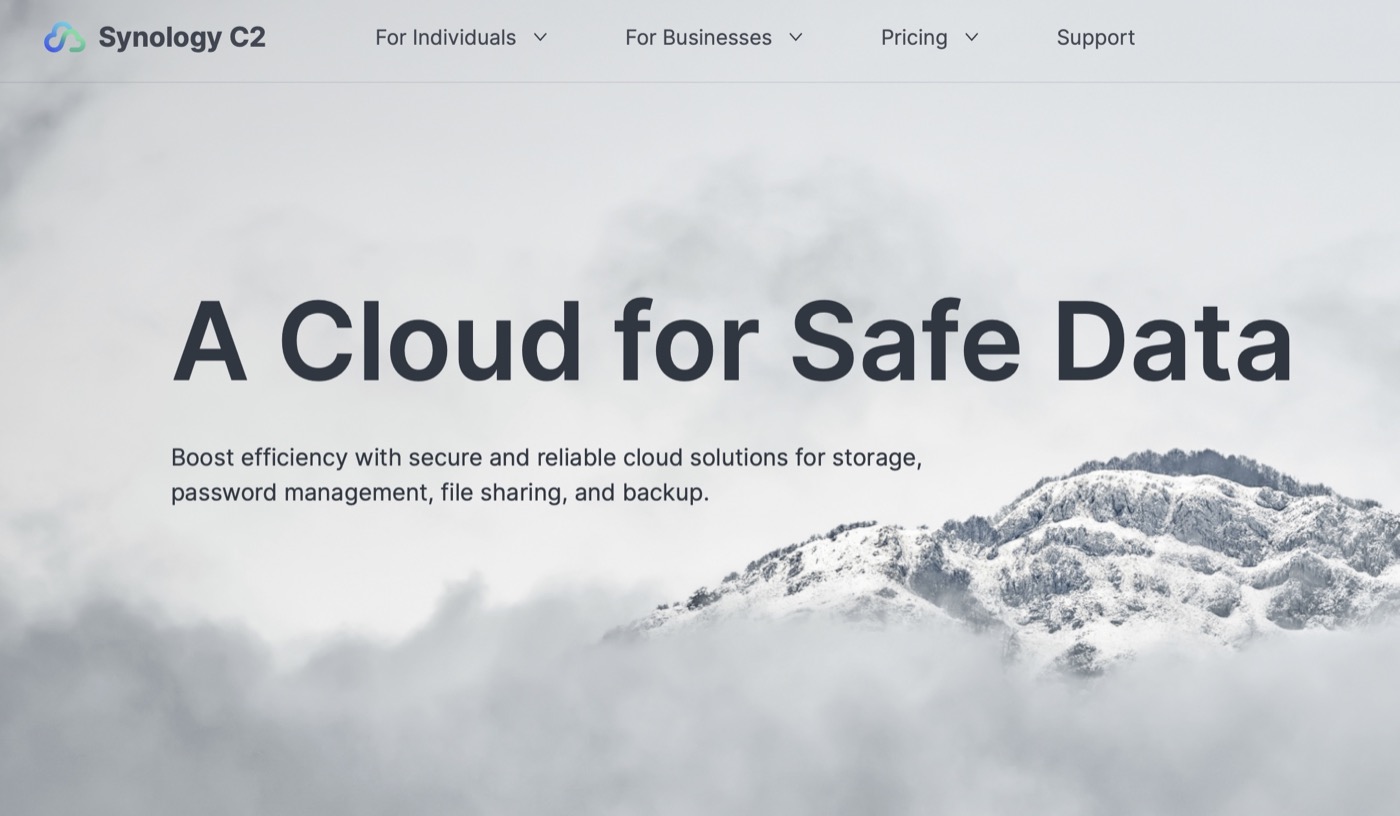Click the Synology C2 cloud logo icon

click(x=64, y=38)
